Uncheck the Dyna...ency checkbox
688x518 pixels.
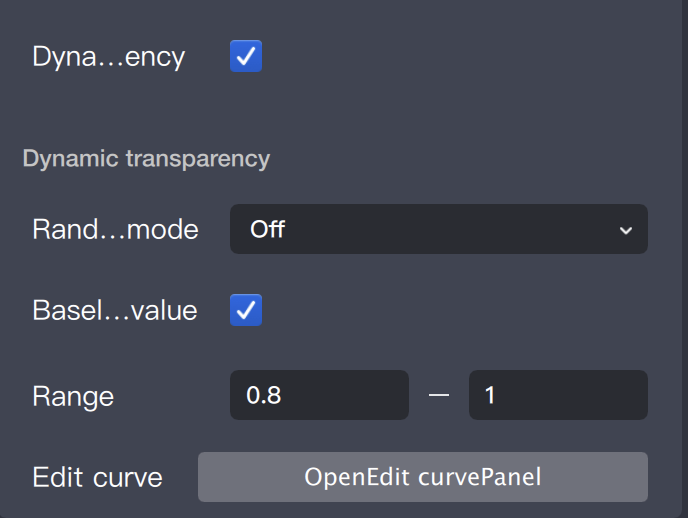click(x=246, y=56)
